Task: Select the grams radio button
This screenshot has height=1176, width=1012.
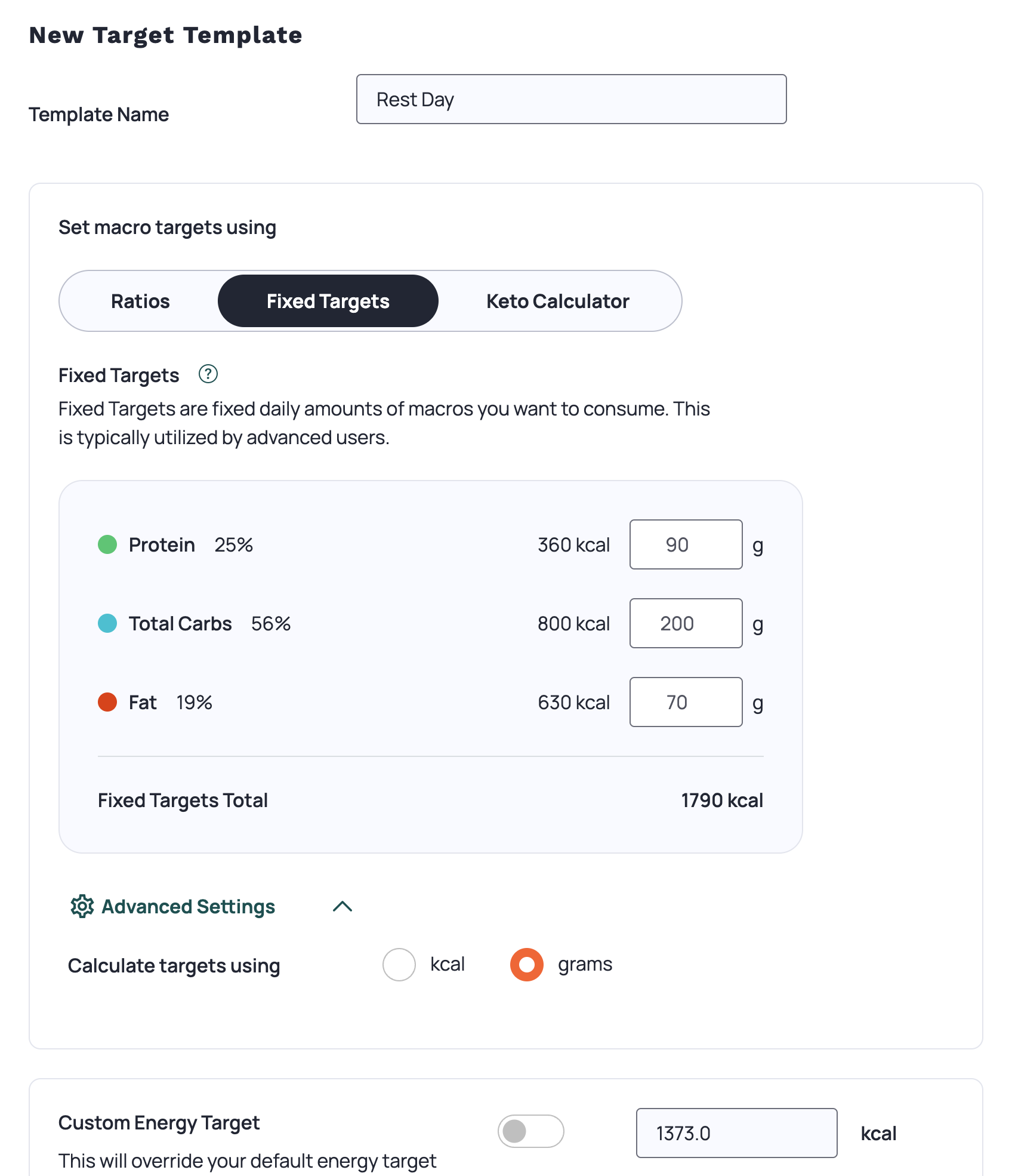Action: coord(527,964)
